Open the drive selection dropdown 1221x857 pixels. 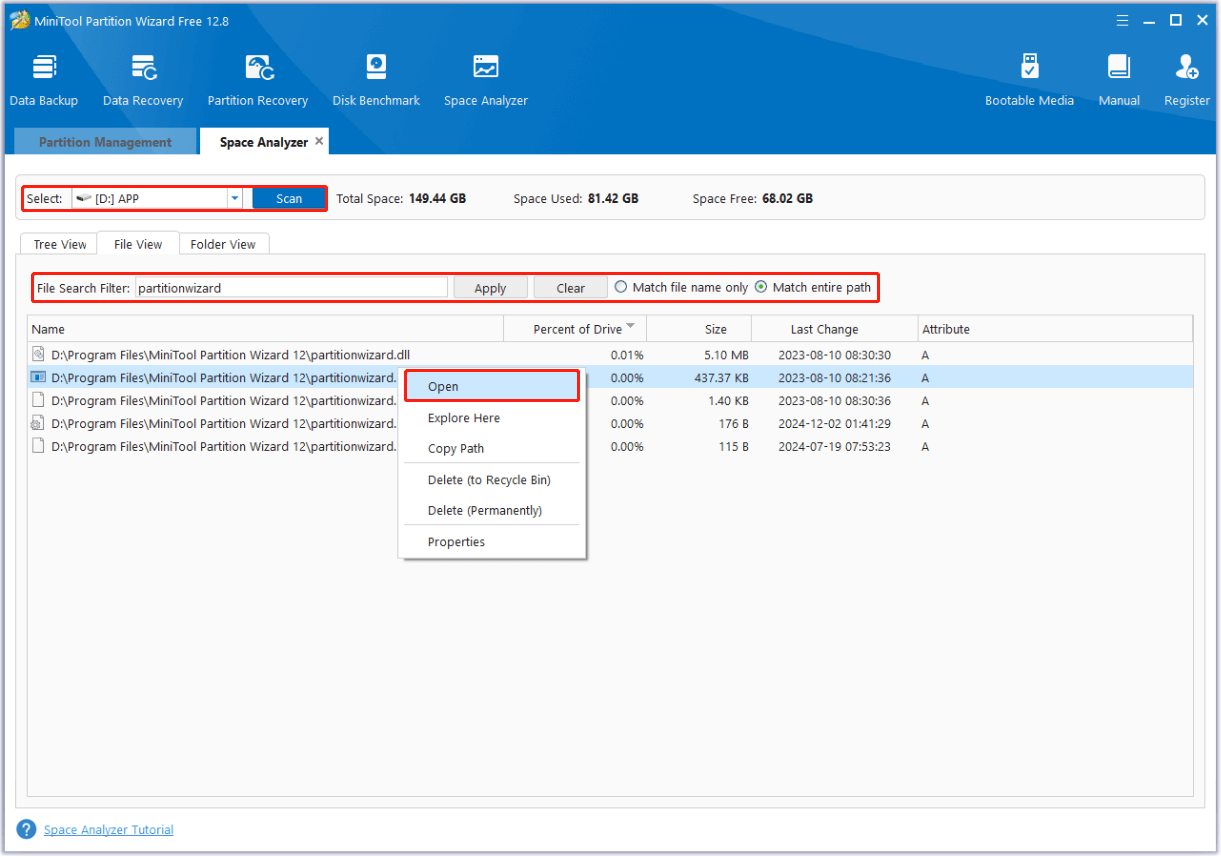pos(235,198)
